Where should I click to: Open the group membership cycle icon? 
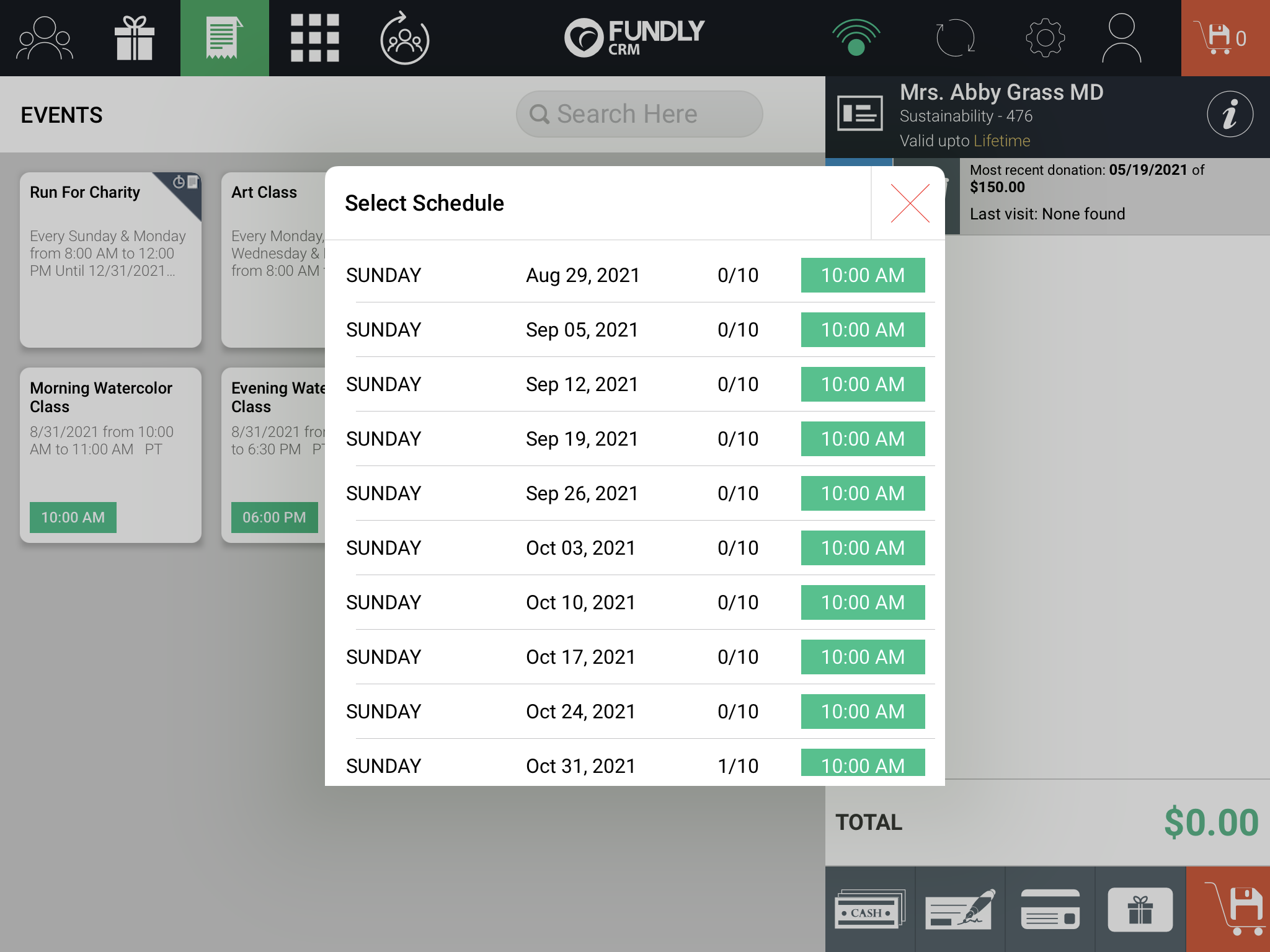coord(404,38)
